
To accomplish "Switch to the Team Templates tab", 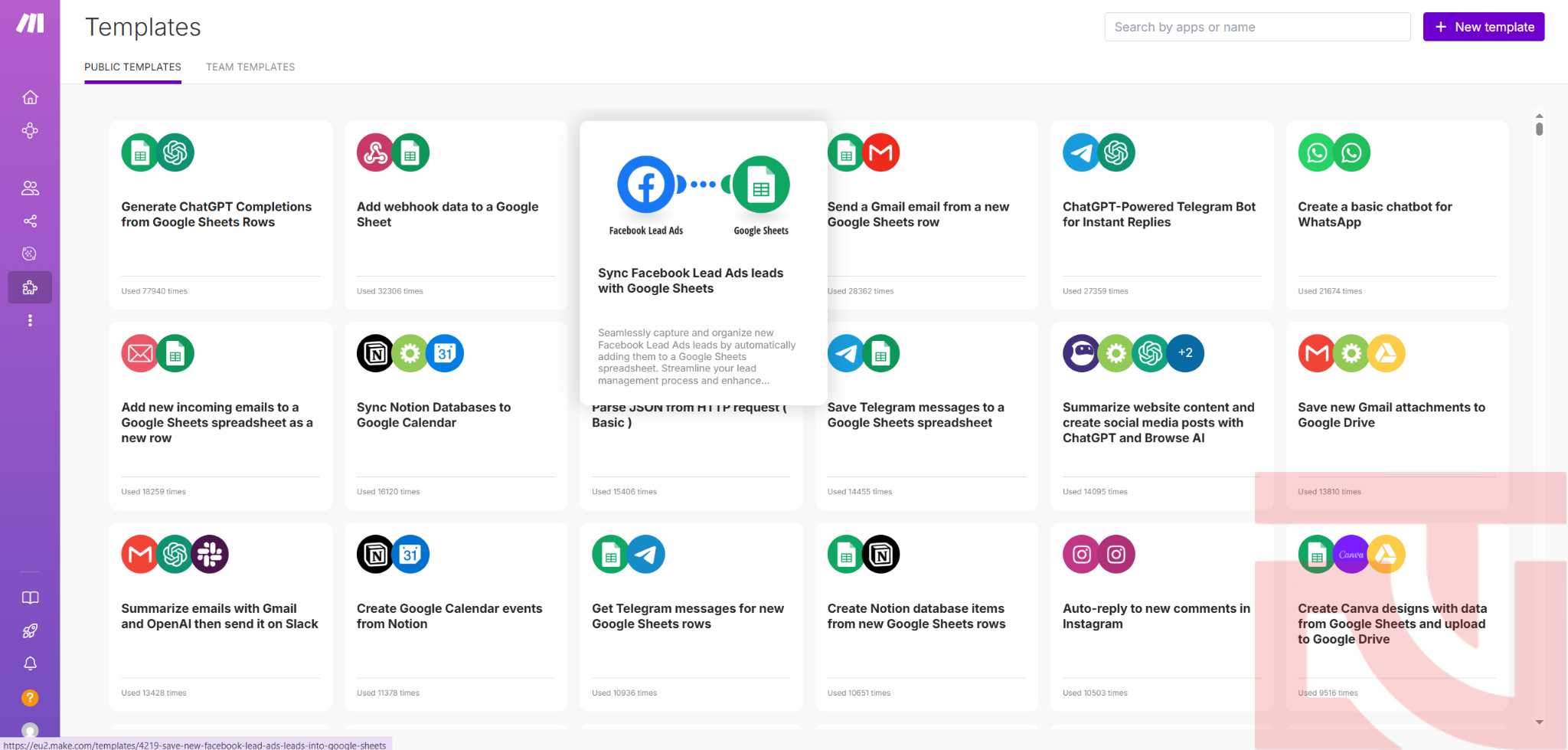I will (250, 67).
